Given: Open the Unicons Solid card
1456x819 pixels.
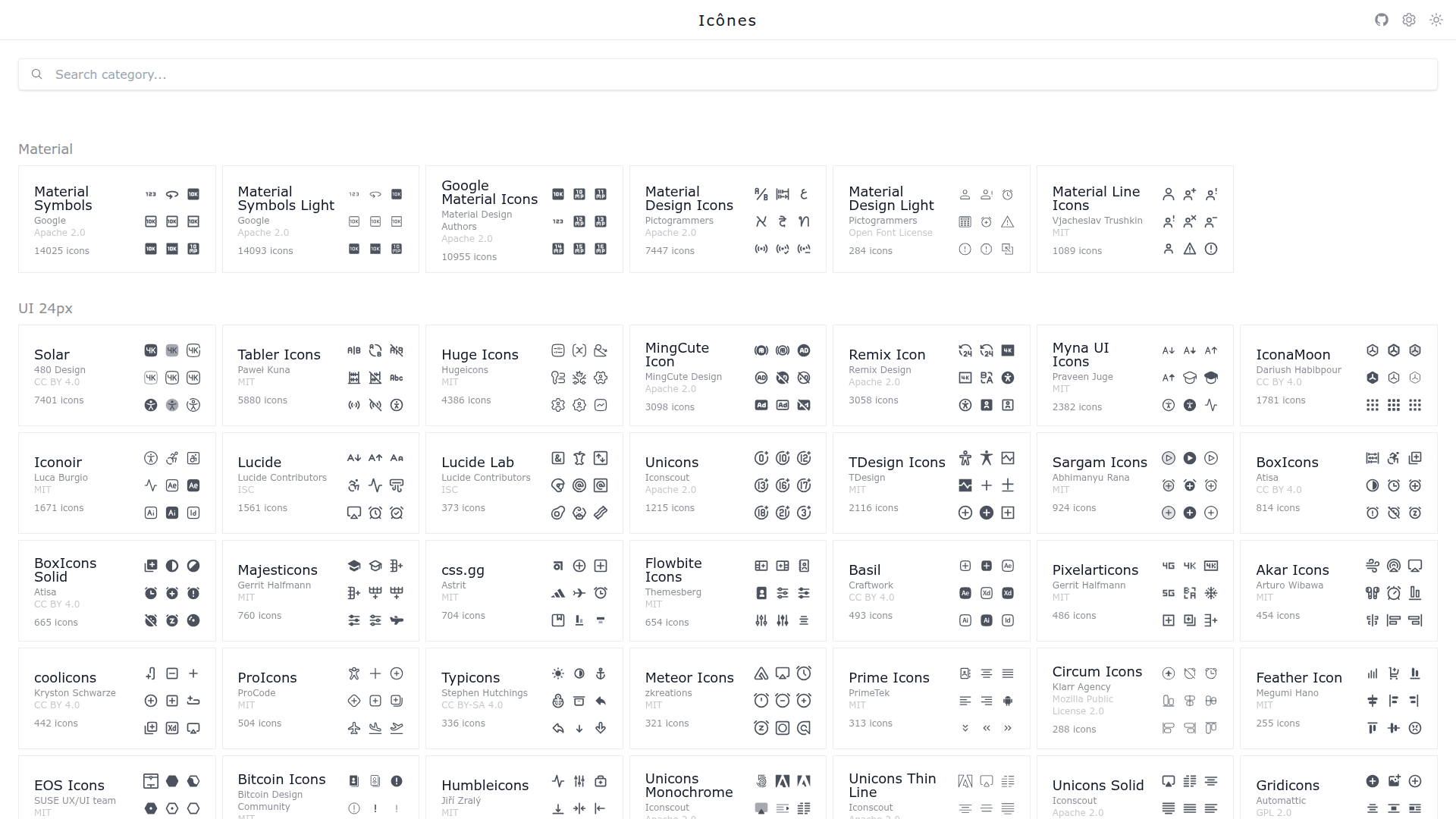Looking at the screenshot, I should click(x=1135, y=788).
